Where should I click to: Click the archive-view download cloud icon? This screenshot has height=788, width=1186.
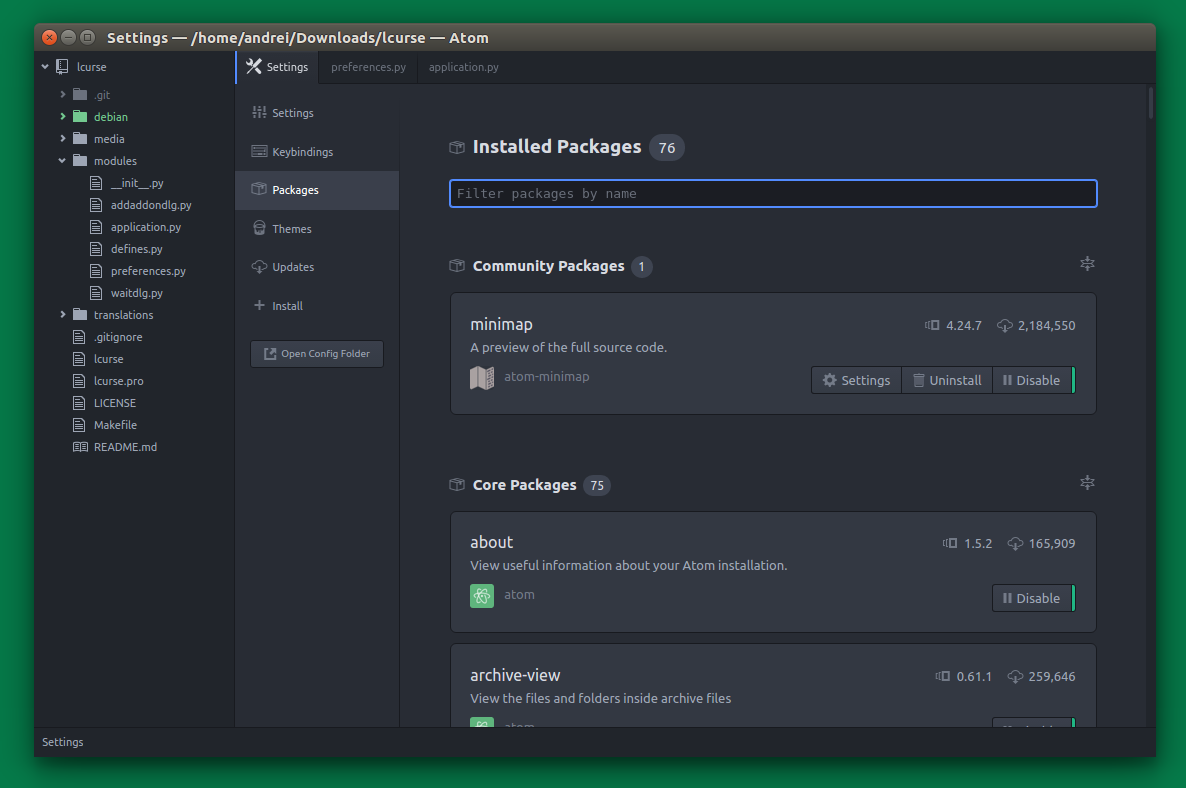[1015, 676]
